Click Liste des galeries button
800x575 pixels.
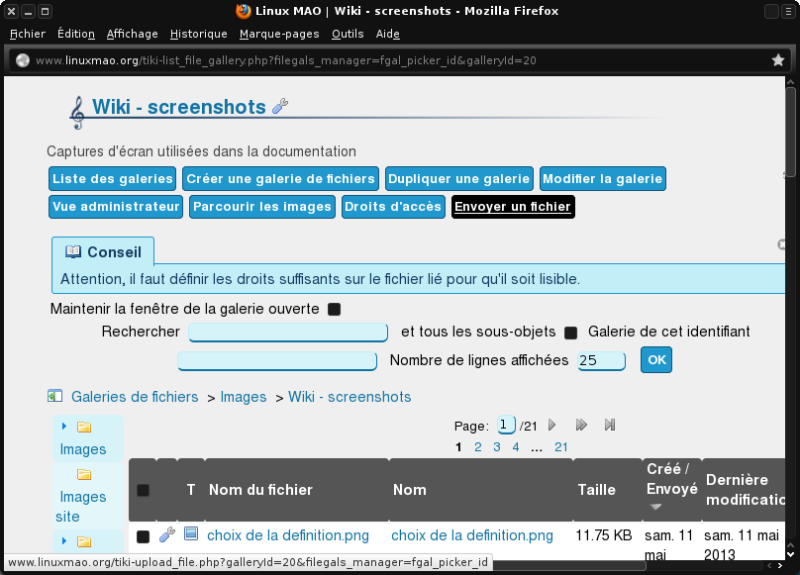pos(112,179)
